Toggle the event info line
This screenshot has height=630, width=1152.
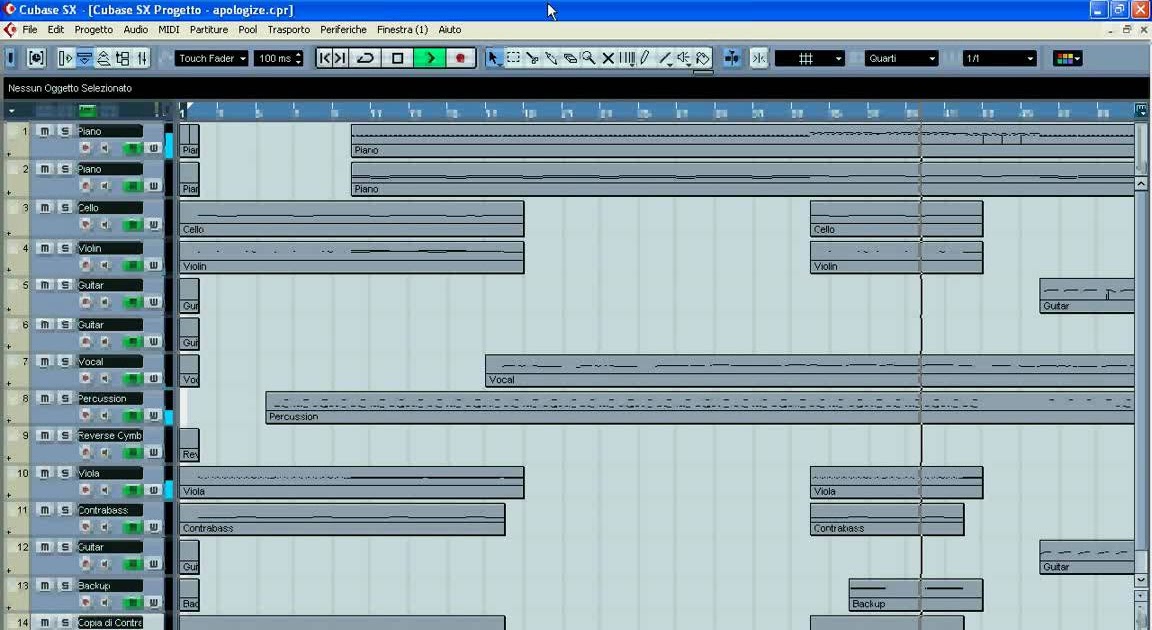(x=84, y=58)
